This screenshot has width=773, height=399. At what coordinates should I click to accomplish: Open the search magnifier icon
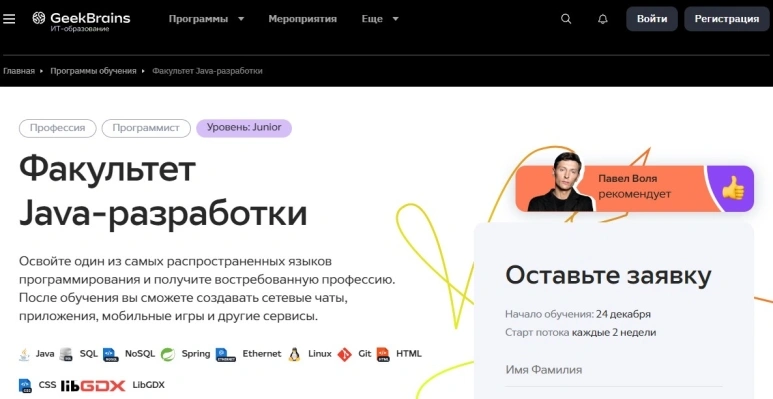pos(566,19)
